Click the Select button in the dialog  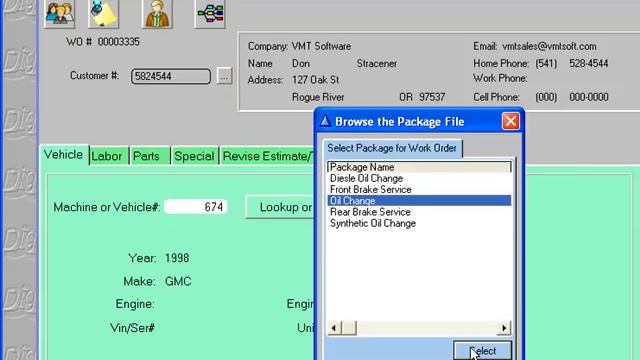pos(482,351)
